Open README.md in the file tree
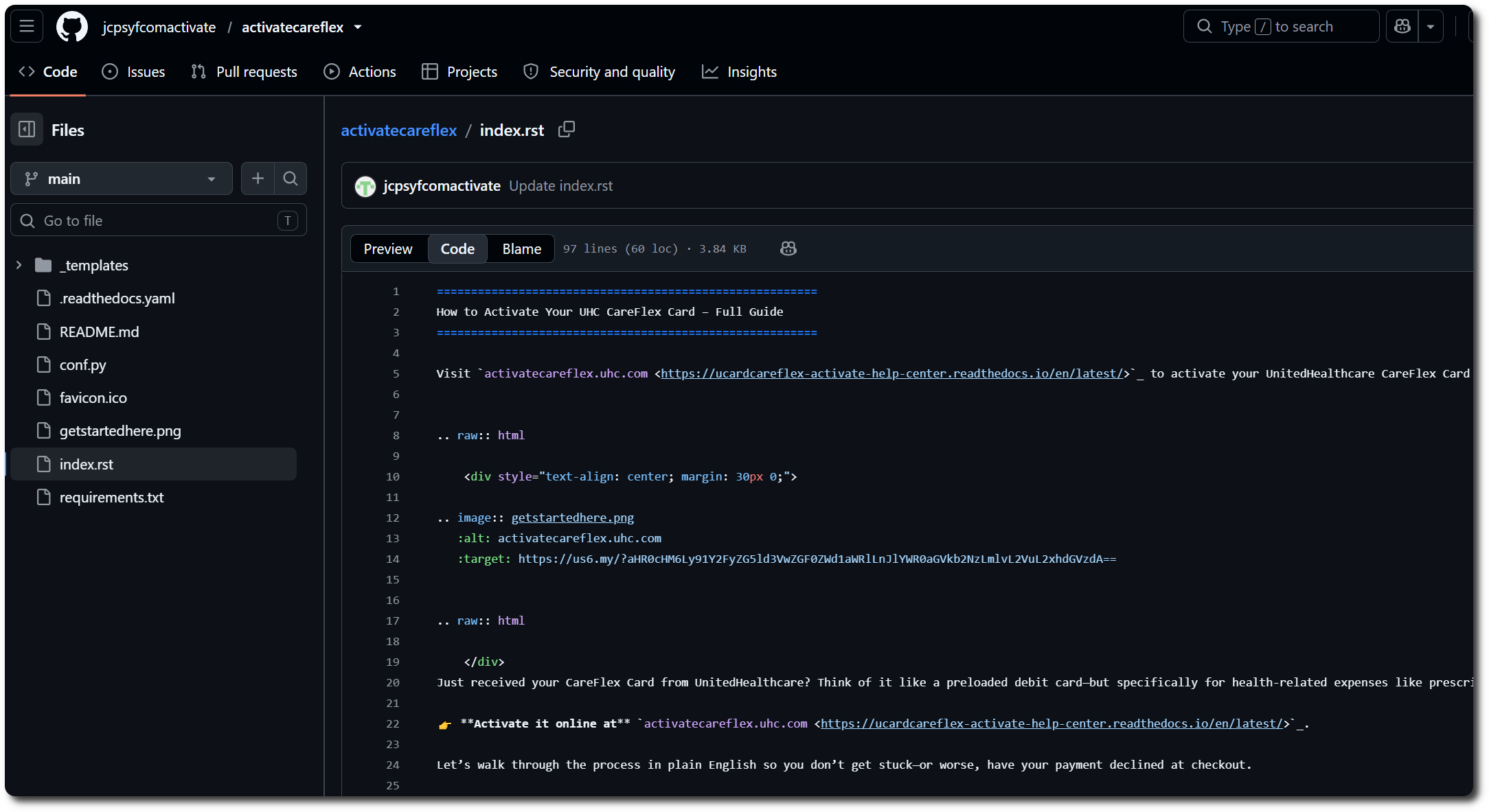Viewport: 1489px width, 812px height. [x=99, y=332]
